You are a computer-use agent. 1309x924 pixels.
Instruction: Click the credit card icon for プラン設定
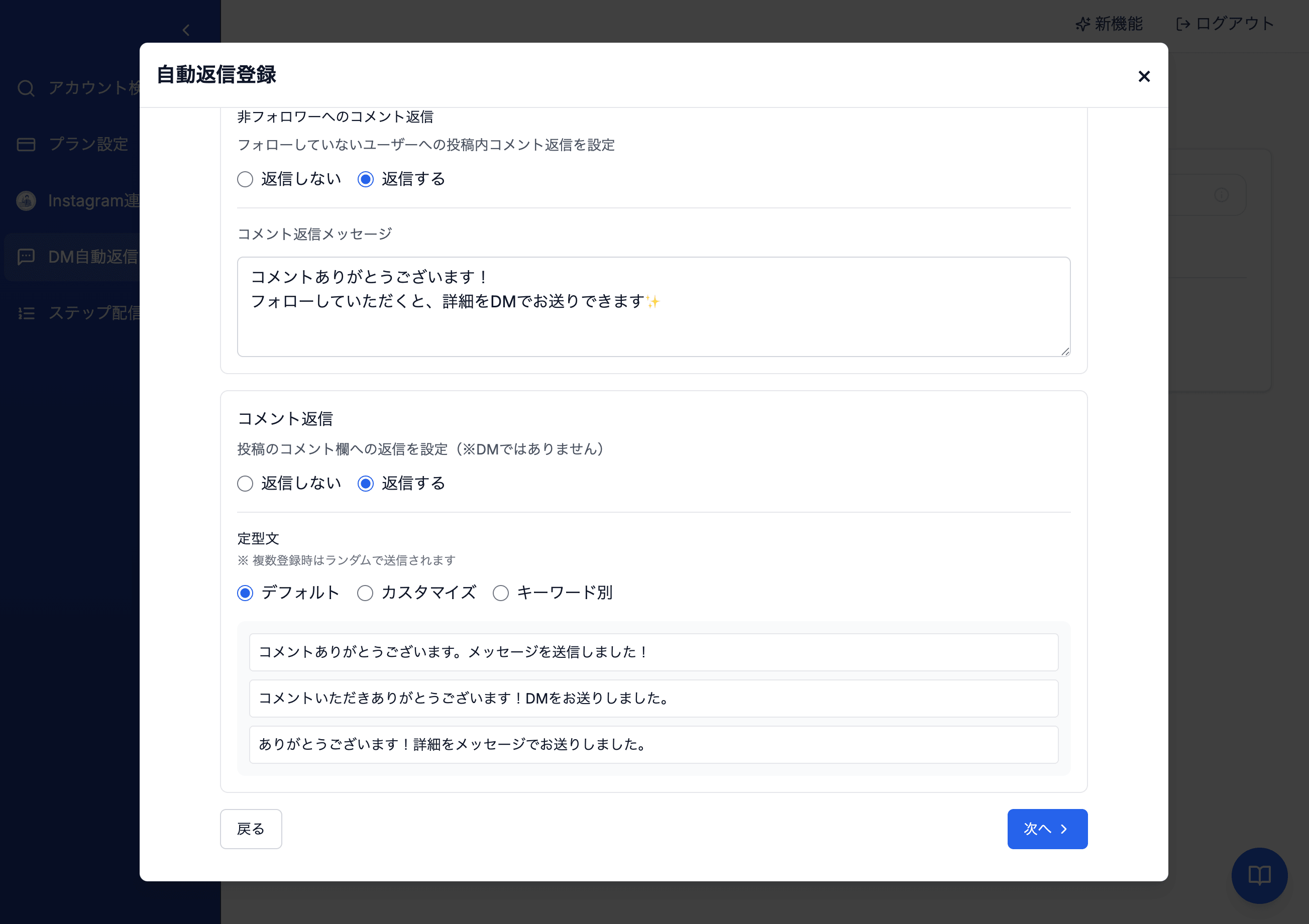pos(26,144)
